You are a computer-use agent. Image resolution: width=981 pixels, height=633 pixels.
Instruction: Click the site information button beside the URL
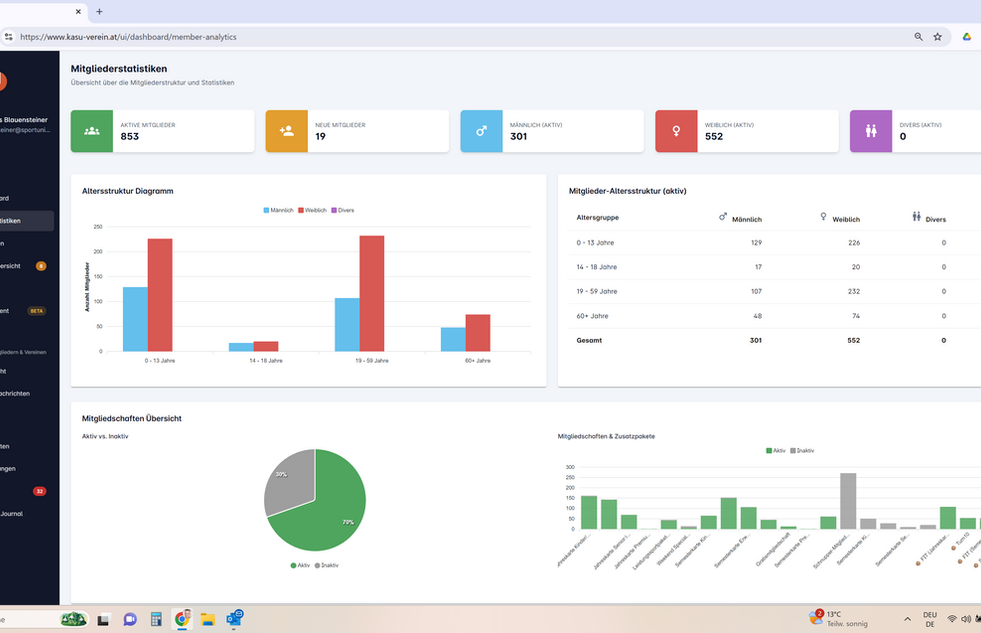[x=9, y=37]
